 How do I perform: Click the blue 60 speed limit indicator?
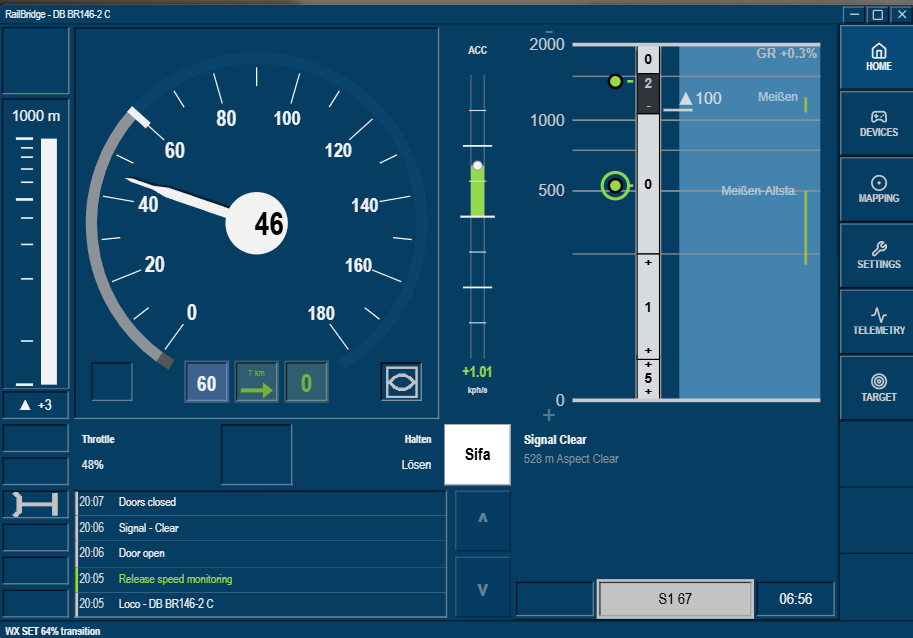click(x=207, y=382)
